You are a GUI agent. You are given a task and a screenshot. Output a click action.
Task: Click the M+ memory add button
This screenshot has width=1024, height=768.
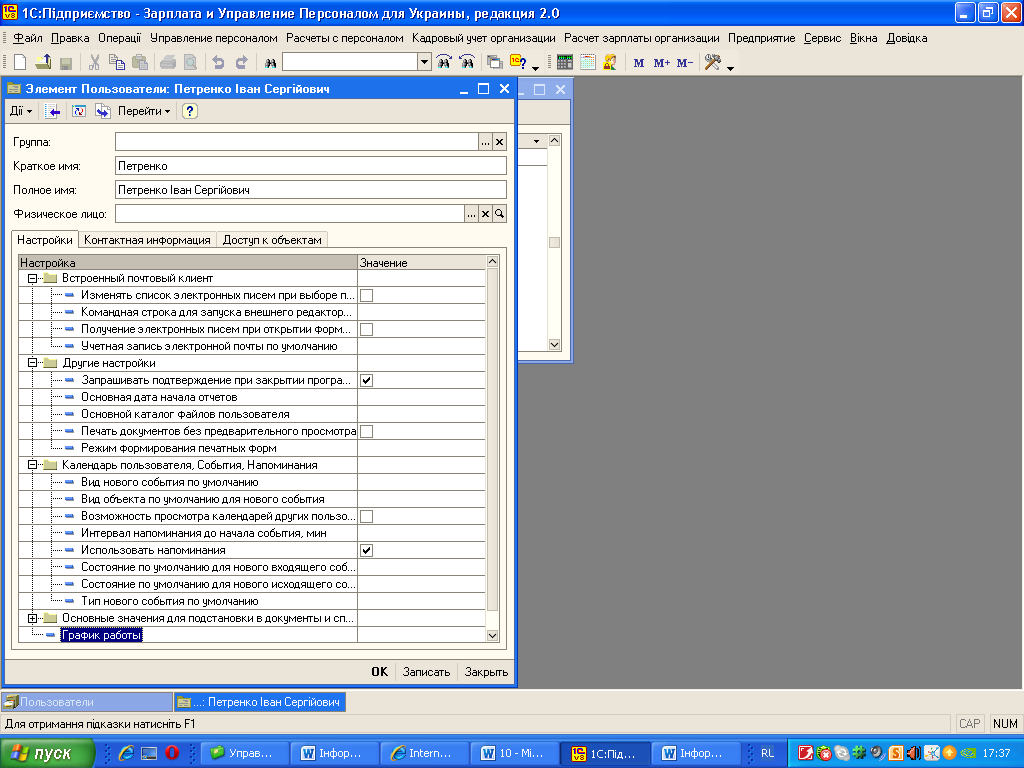662,63
